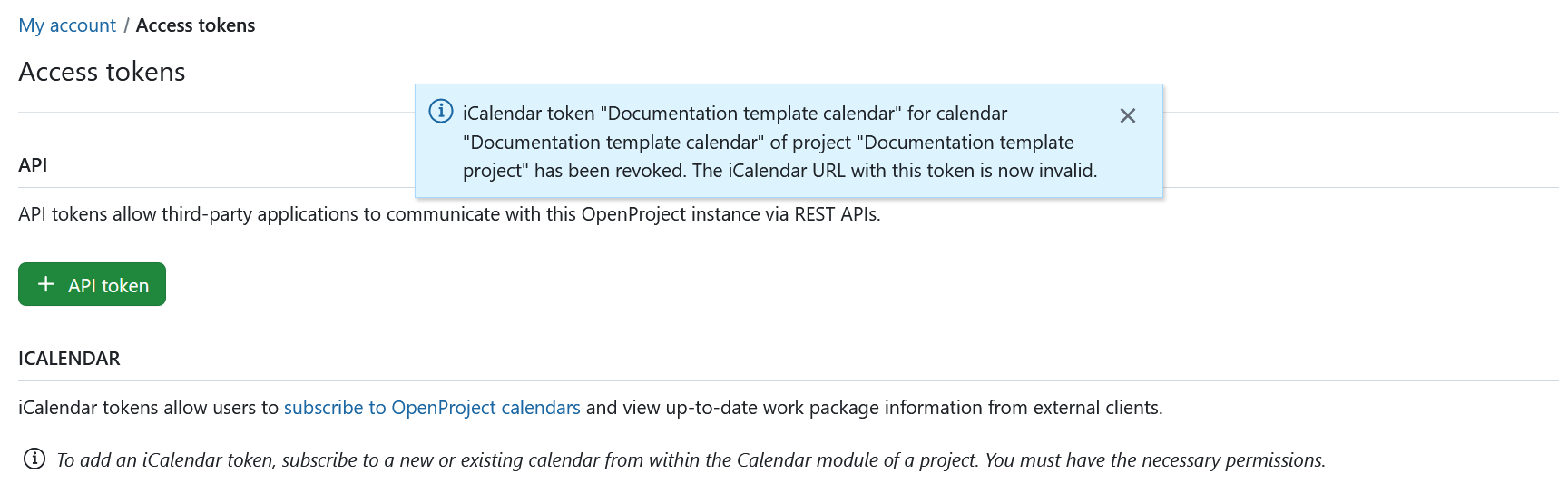Open the subscribe to OpenProject calendars link
The height and width of the screenshot is (494, 1568).
coord(432,408)
